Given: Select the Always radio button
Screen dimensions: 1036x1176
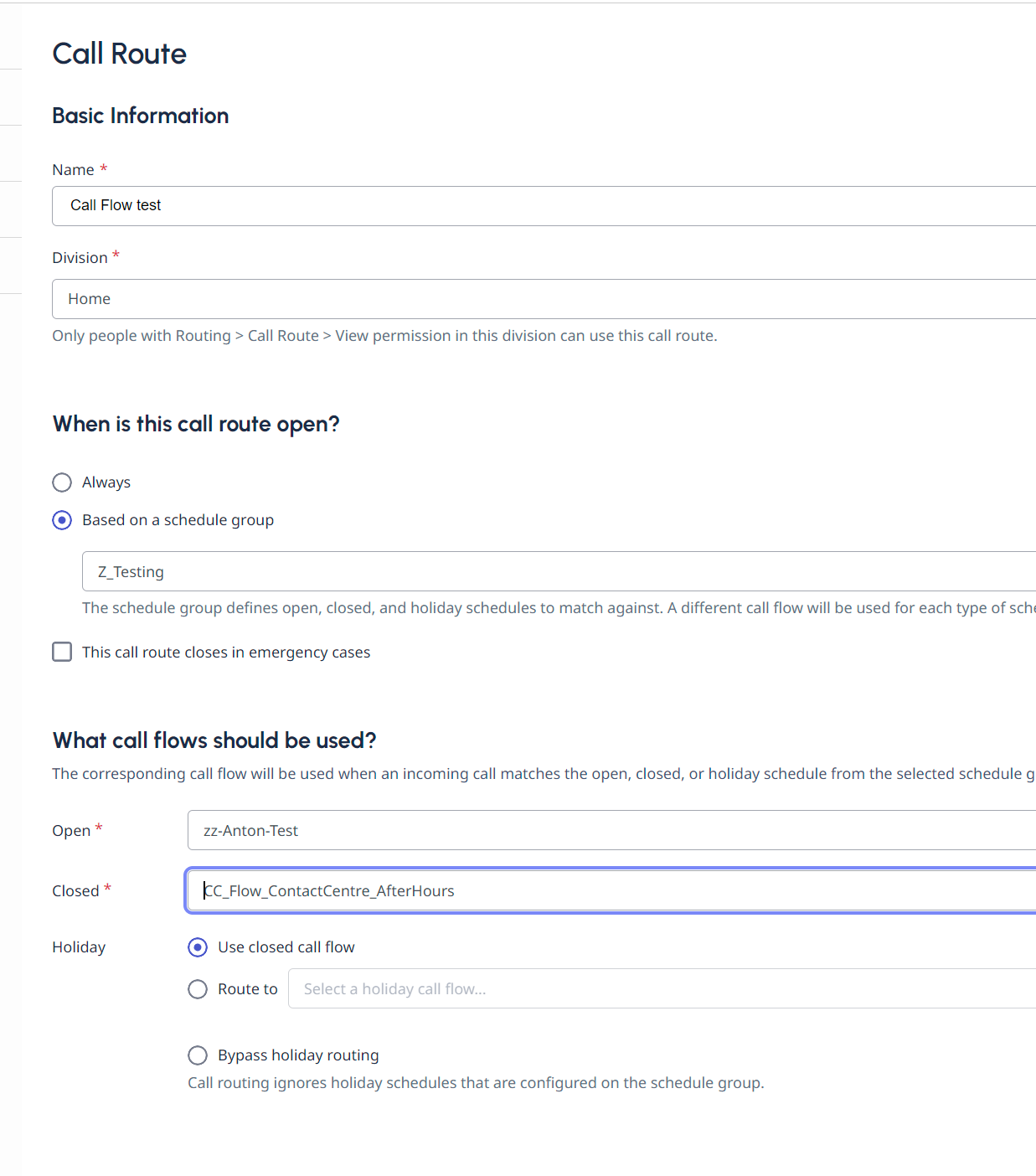Looking at the screenshot, I should (62, 482).
